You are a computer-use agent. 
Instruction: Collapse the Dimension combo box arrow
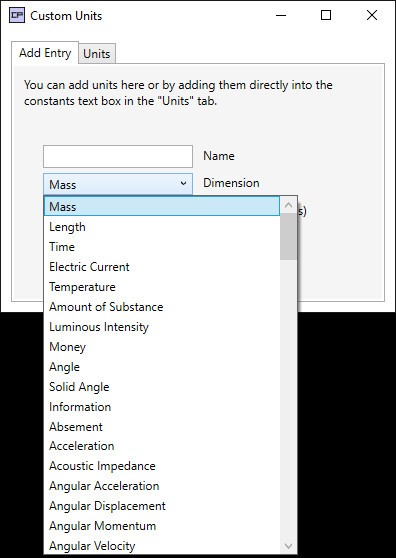click(183, 183)
